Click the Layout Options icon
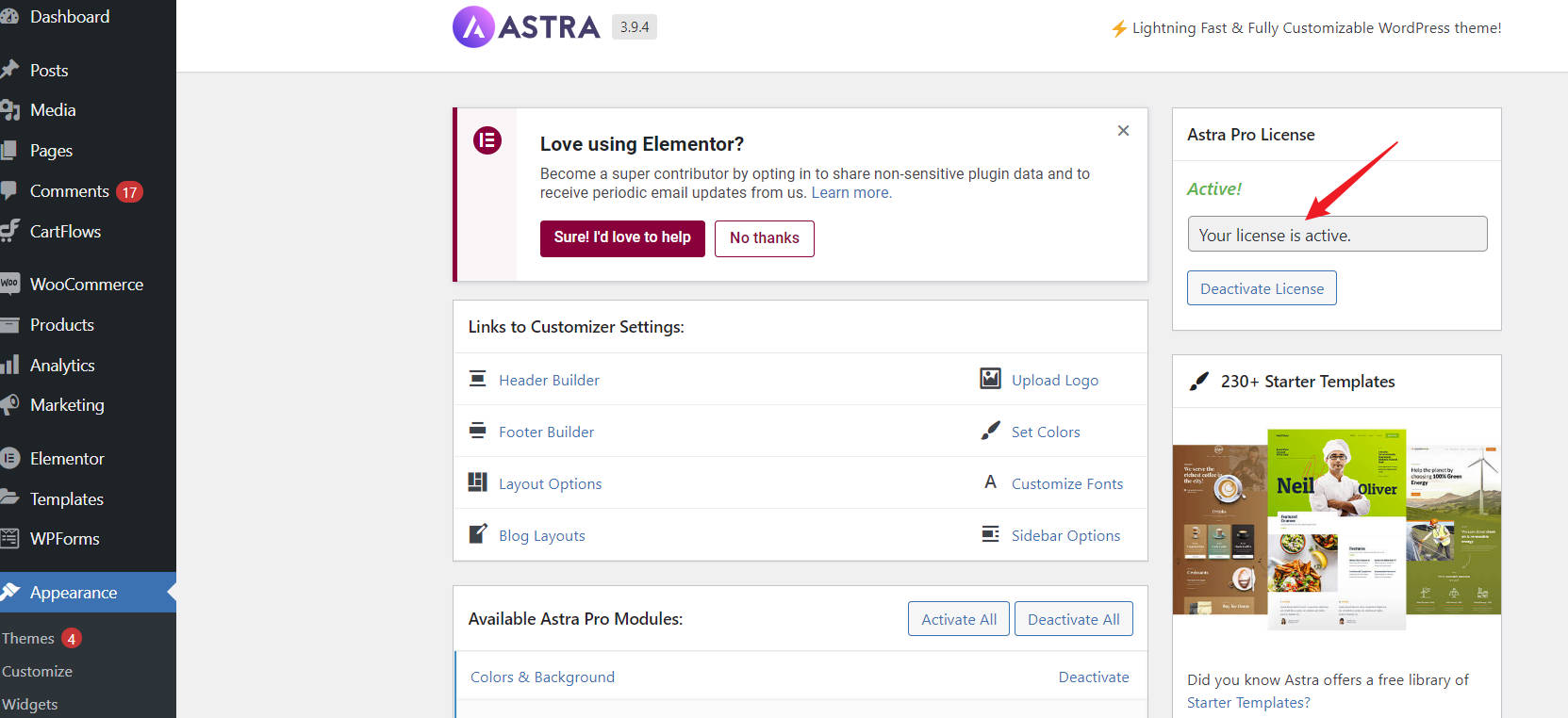 [478, 482]
